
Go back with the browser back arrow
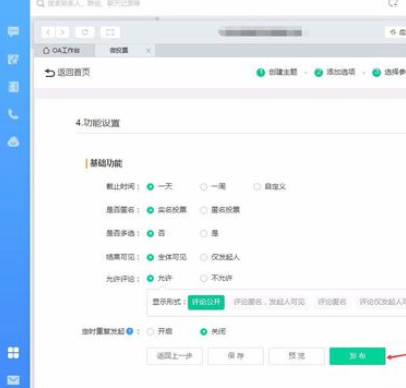click(x=48, y=32)
